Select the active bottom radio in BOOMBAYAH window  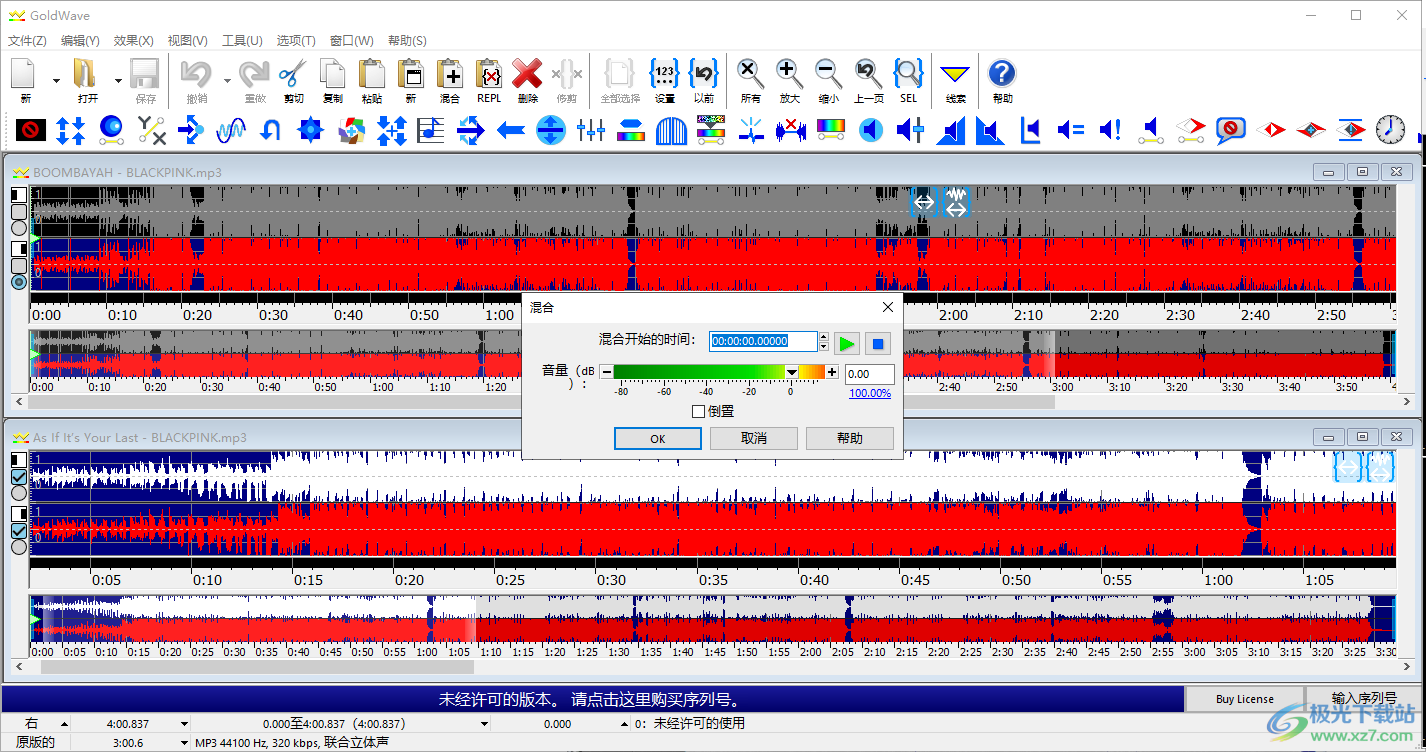[19, 282]
